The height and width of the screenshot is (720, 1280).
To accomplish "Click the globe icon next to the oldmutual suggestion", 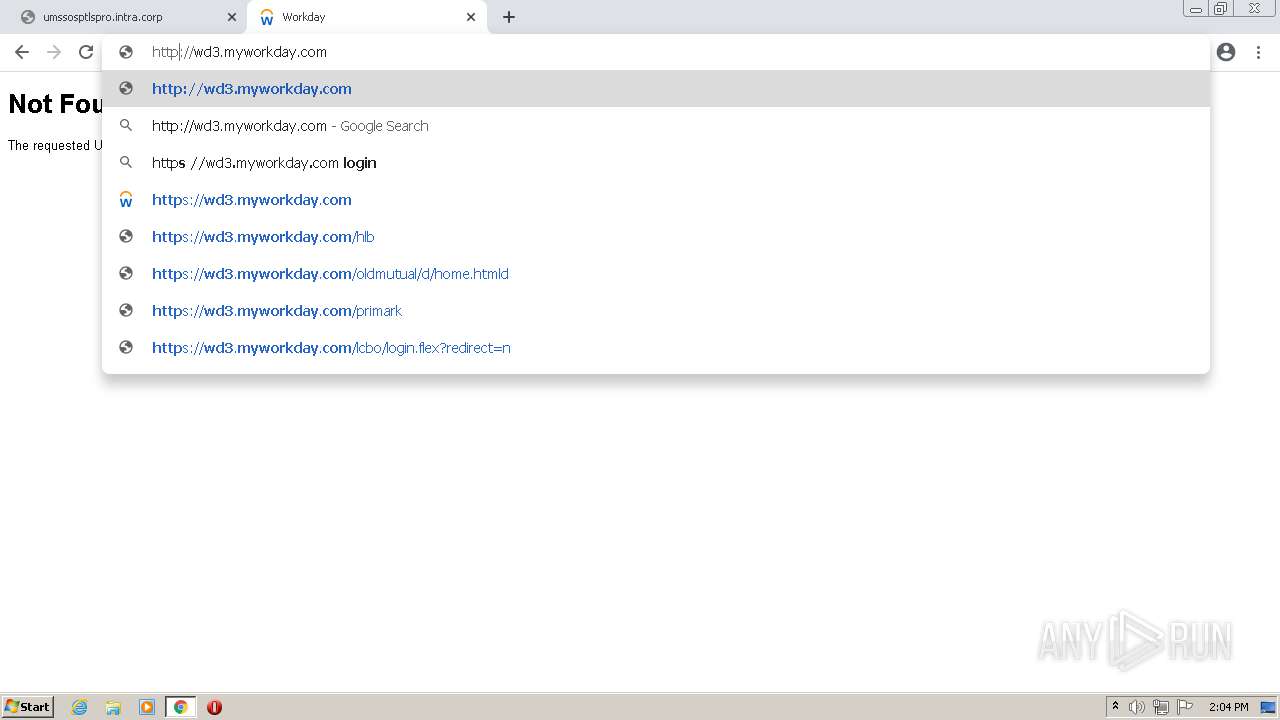I will pos(126,273).
